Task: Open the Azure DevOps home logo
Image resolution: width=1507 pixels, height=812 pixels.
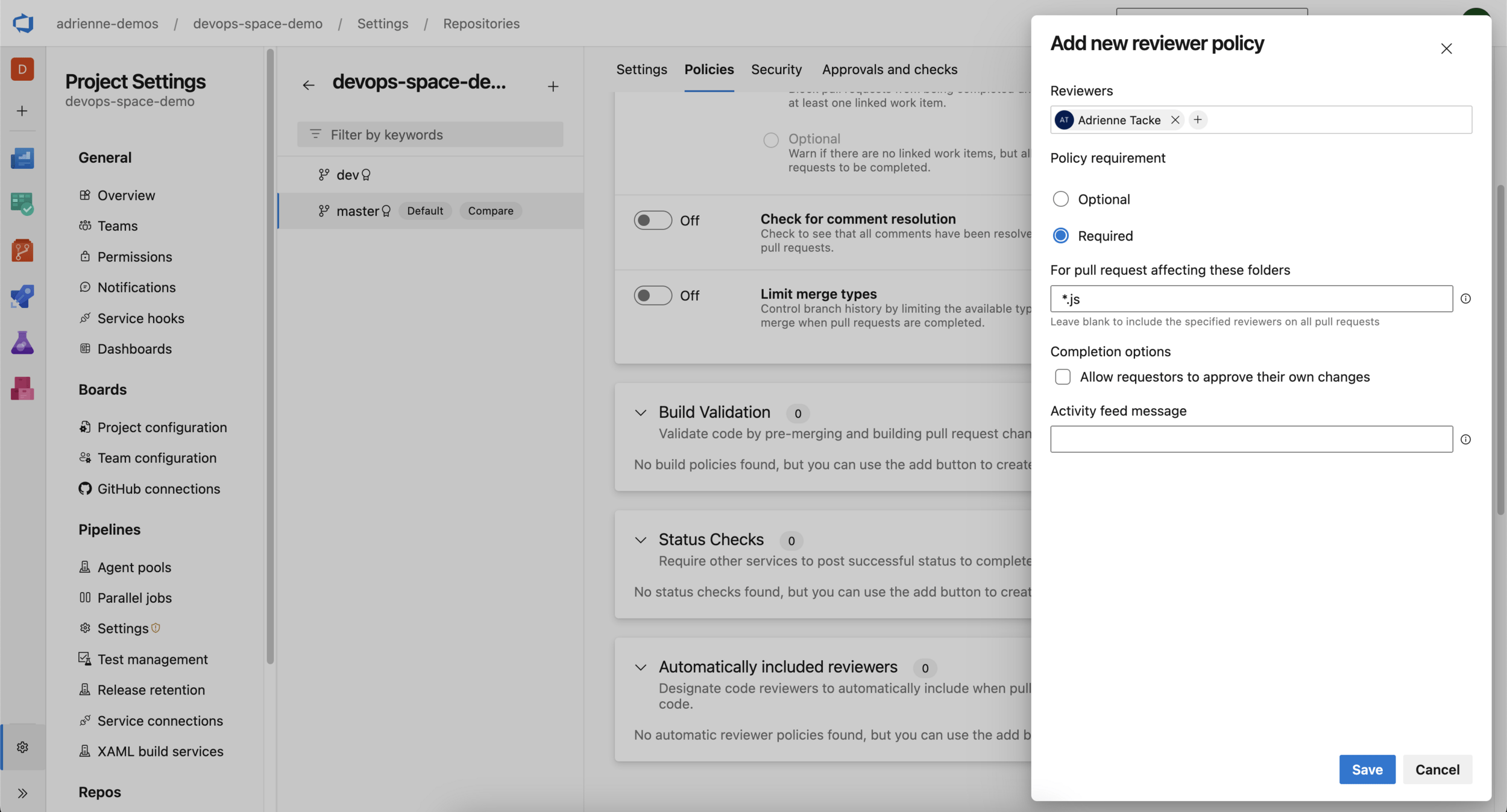Action: click(x=23, y=24)
